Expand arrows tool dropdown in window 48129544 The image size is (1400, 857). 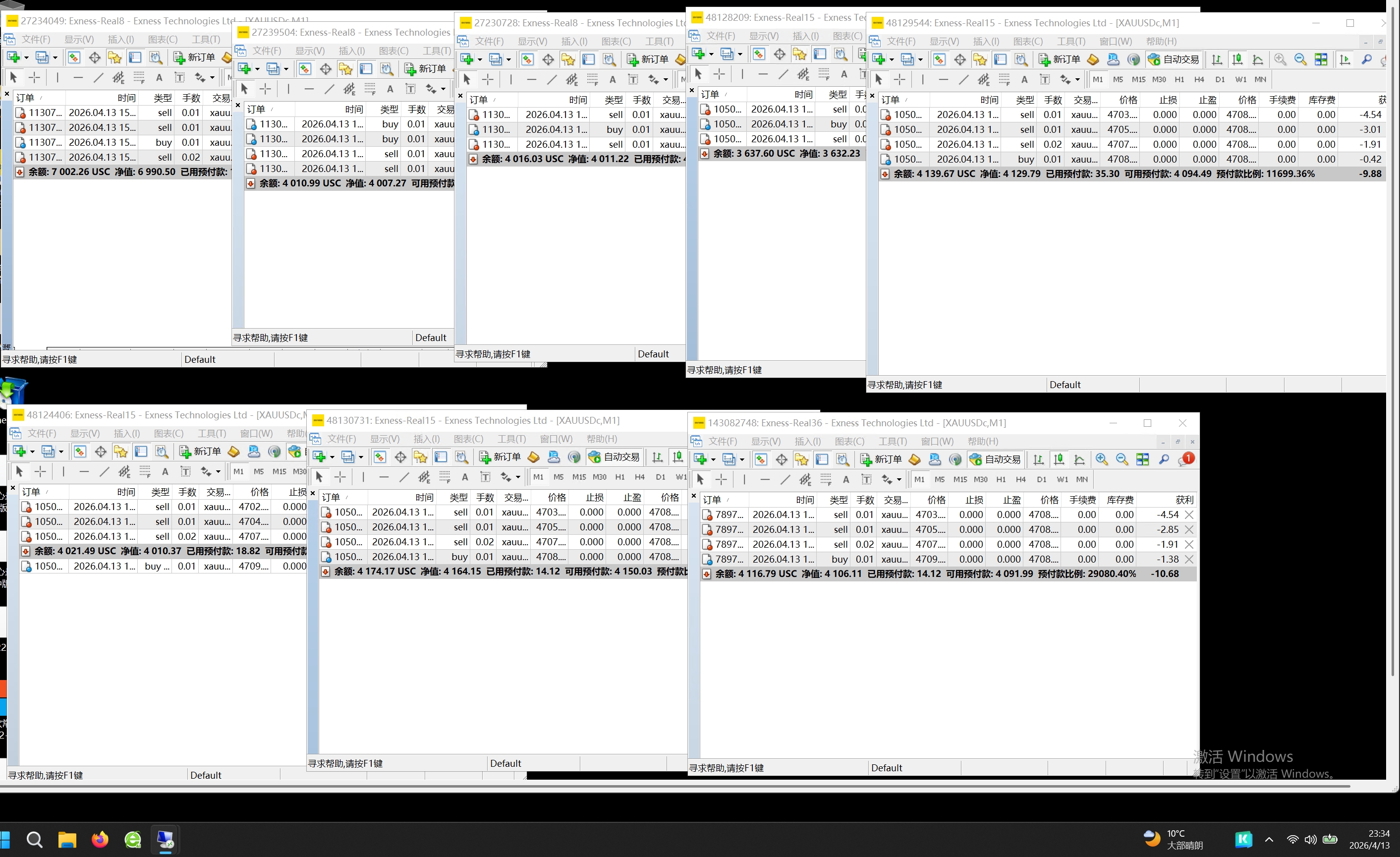[1077, 80]
